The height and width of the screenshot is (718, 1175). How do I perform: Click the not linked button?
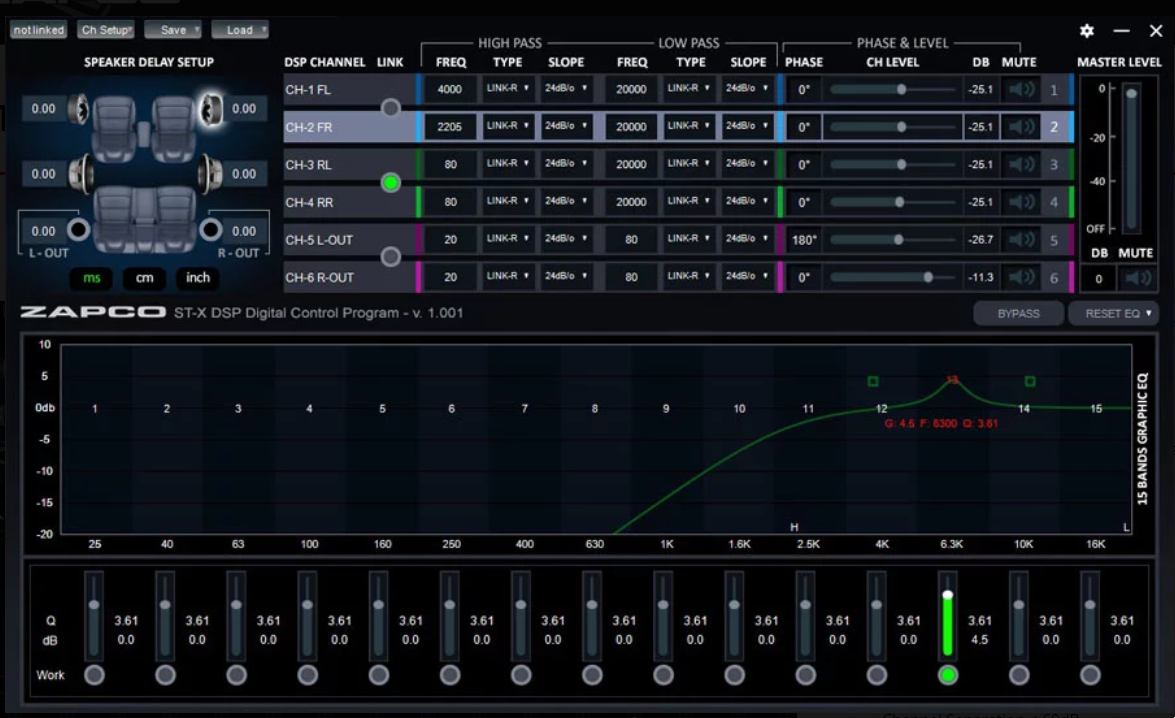tap(39, 30)
